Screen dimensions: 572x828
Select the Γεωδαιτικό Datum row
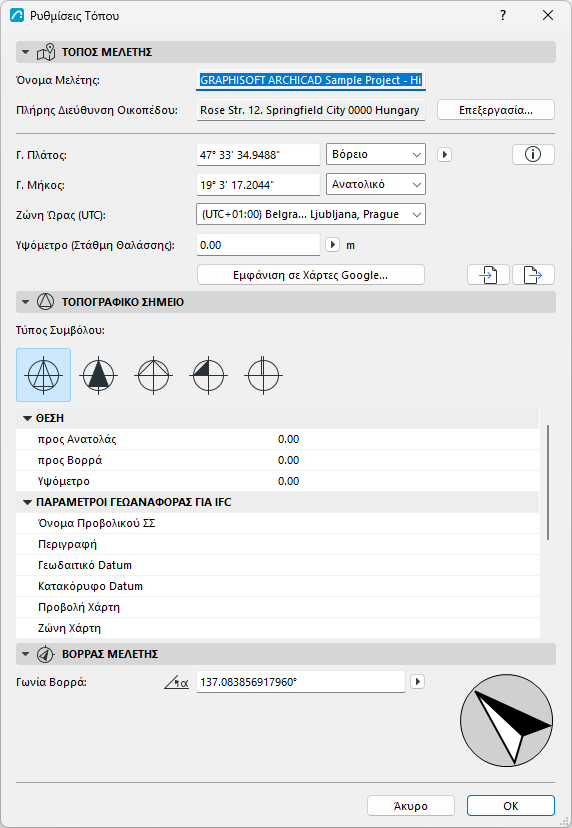278,565
